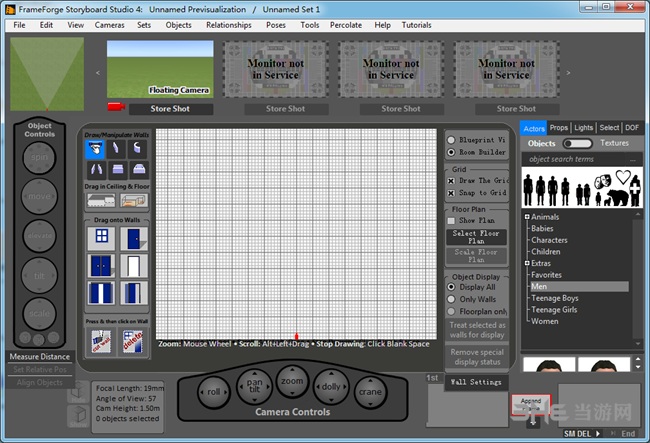
Task: Click the Wall Settings button
Action: [476, 382]
